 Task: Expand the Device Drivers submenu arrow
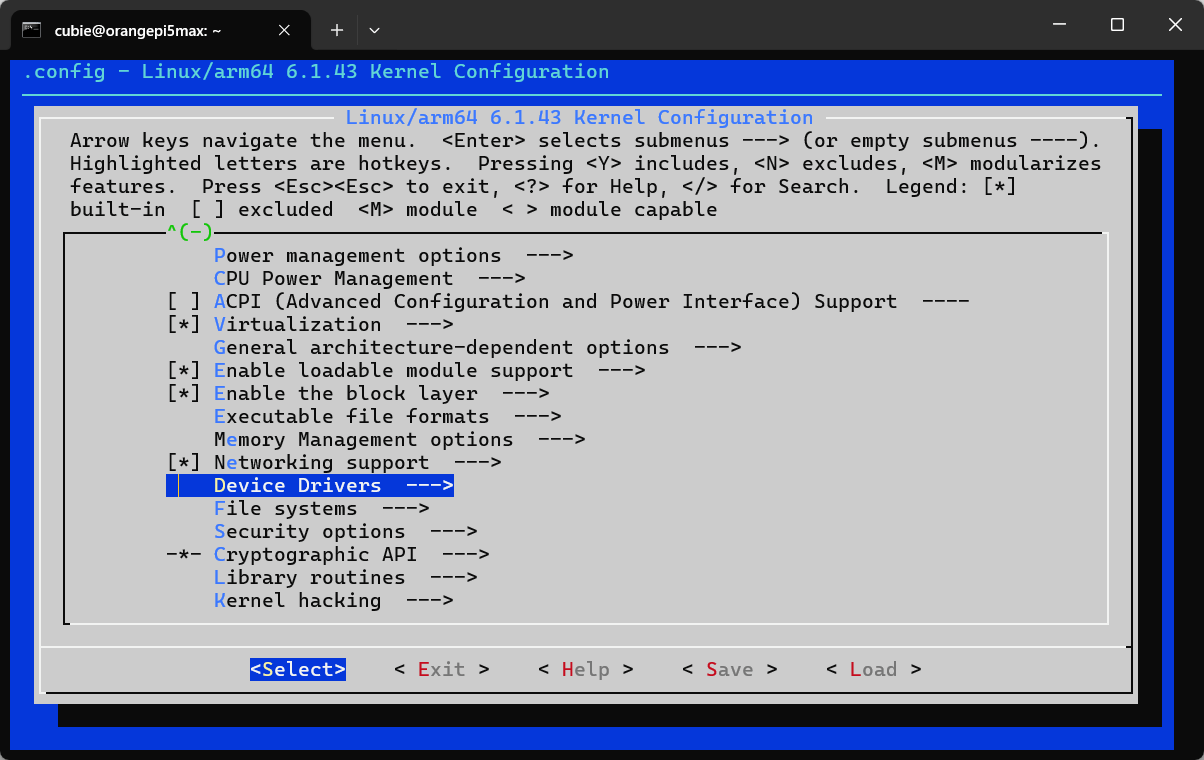pos(429,486)
